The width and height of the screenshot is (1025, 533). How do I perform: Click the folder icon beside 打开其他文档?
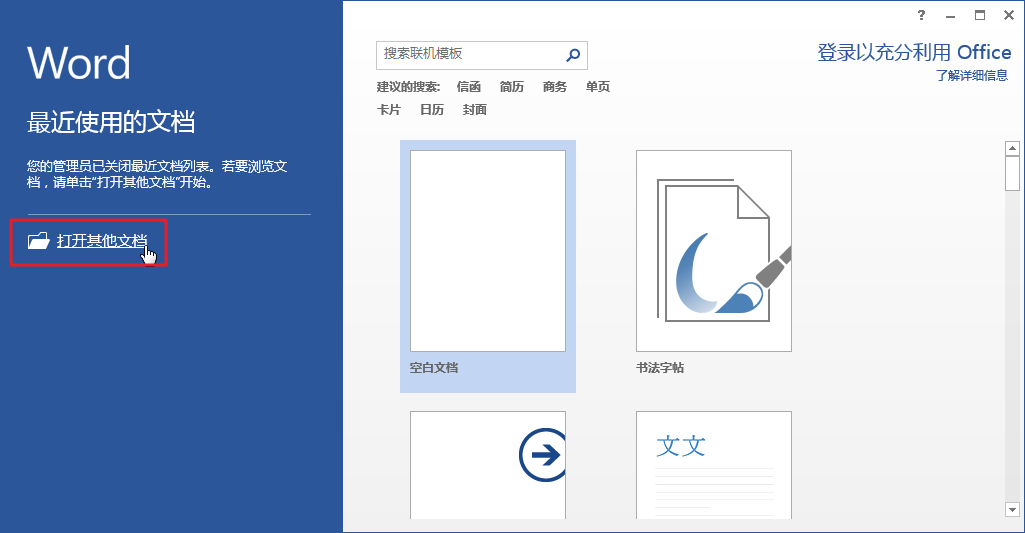tap(39, 241)
